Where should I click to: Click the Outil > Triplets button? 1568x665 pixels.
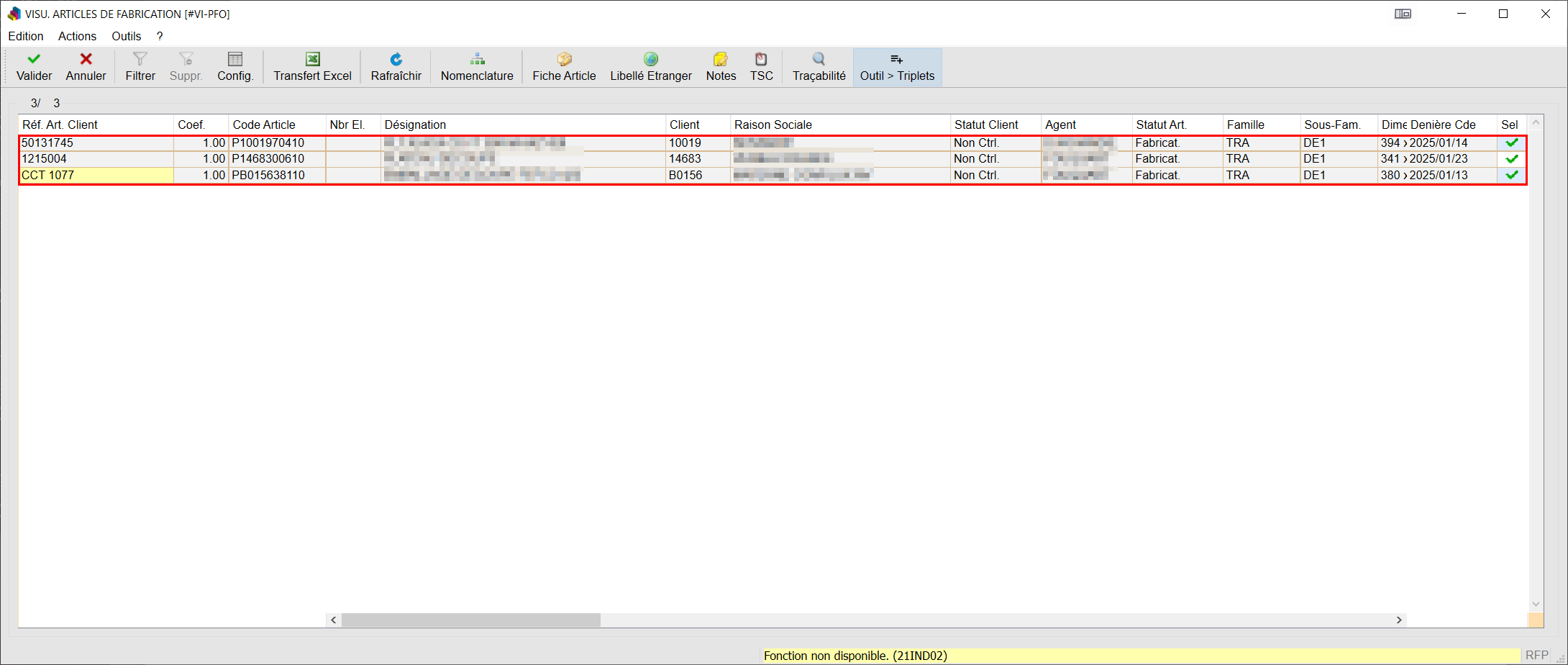point(897,67)
